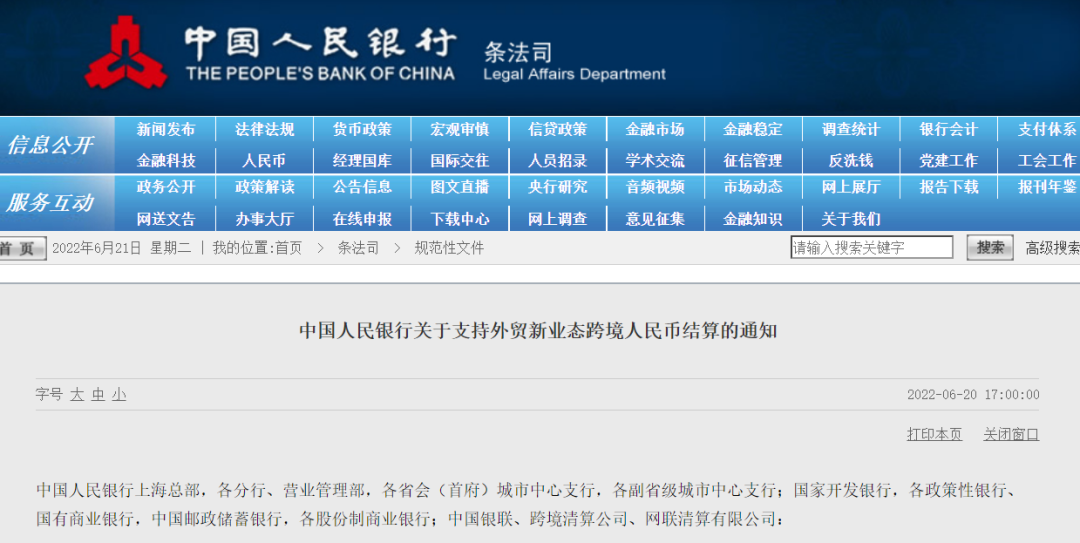Open 央行研究 menu item
This screenshot has height=543, width=1080.
pyautogui.click(x=558, y=187)
